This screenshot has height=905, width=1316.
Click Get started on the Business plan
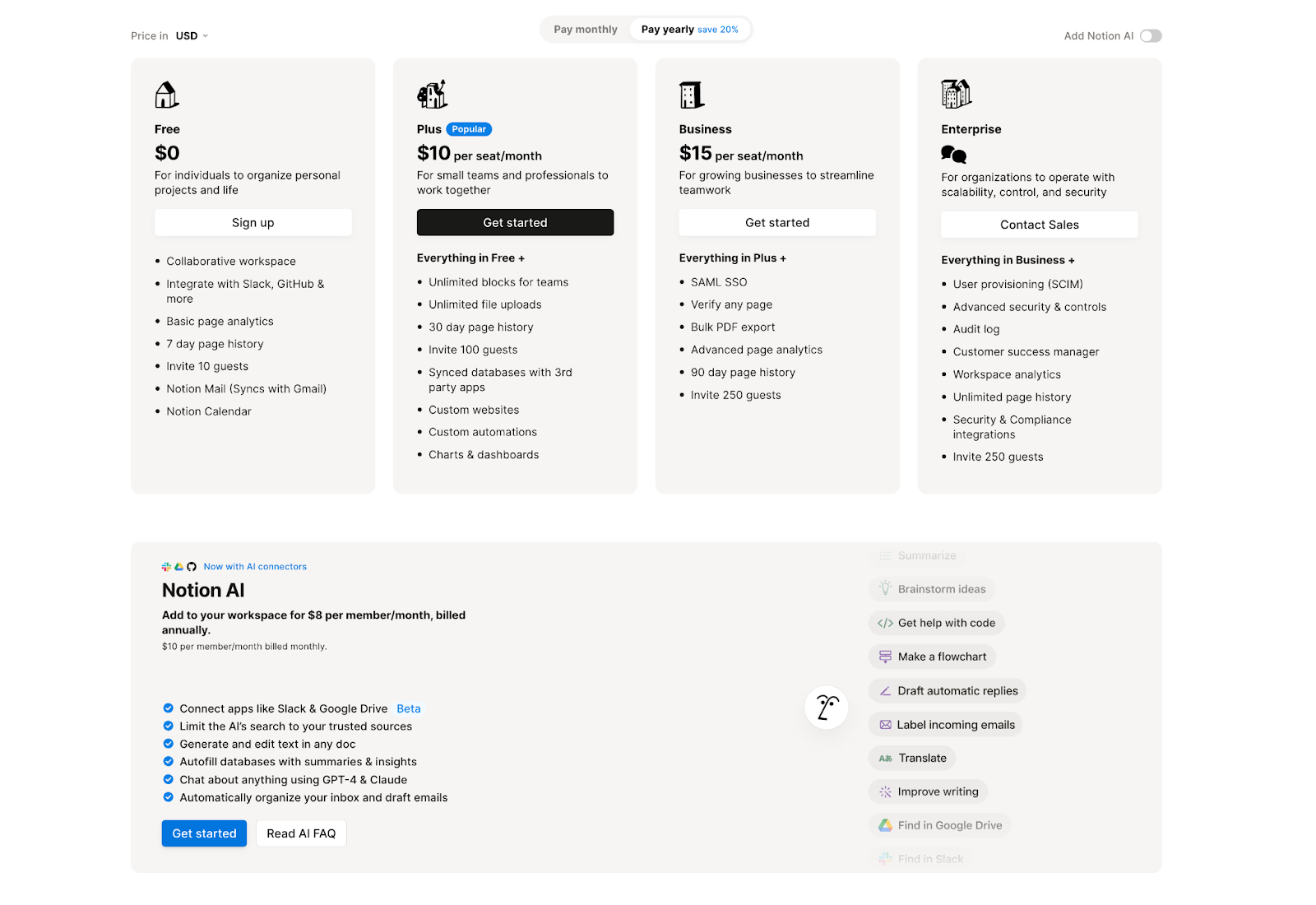777,222
